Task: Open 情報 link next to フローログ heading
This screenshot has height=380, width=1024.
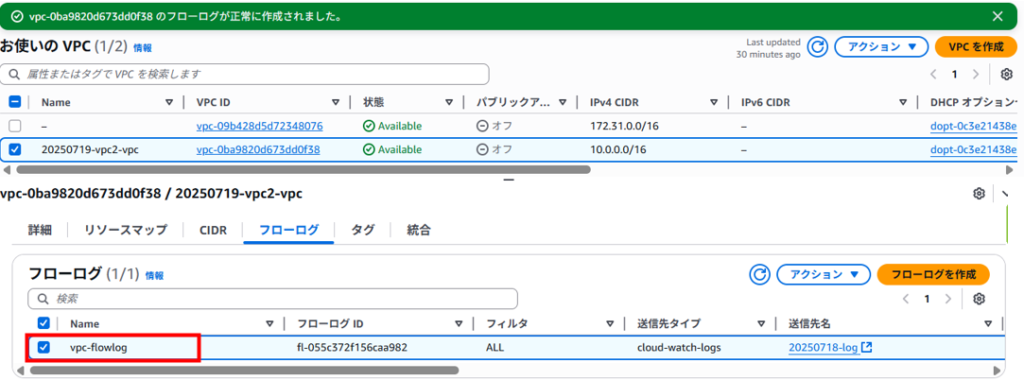Action: (154, 276)
